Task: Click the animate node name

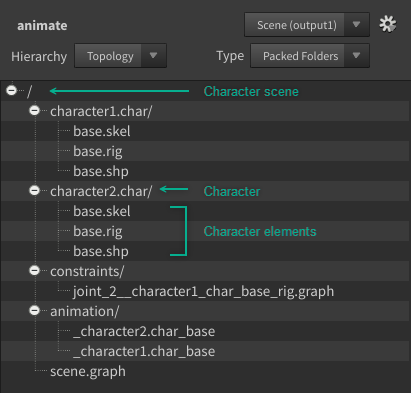Action: point(42,26)
